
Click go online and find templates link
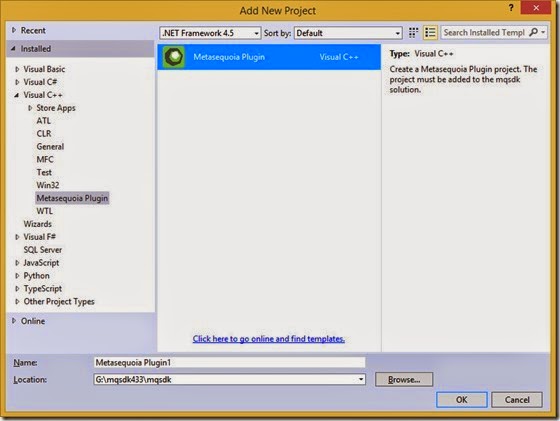point(269,339)
